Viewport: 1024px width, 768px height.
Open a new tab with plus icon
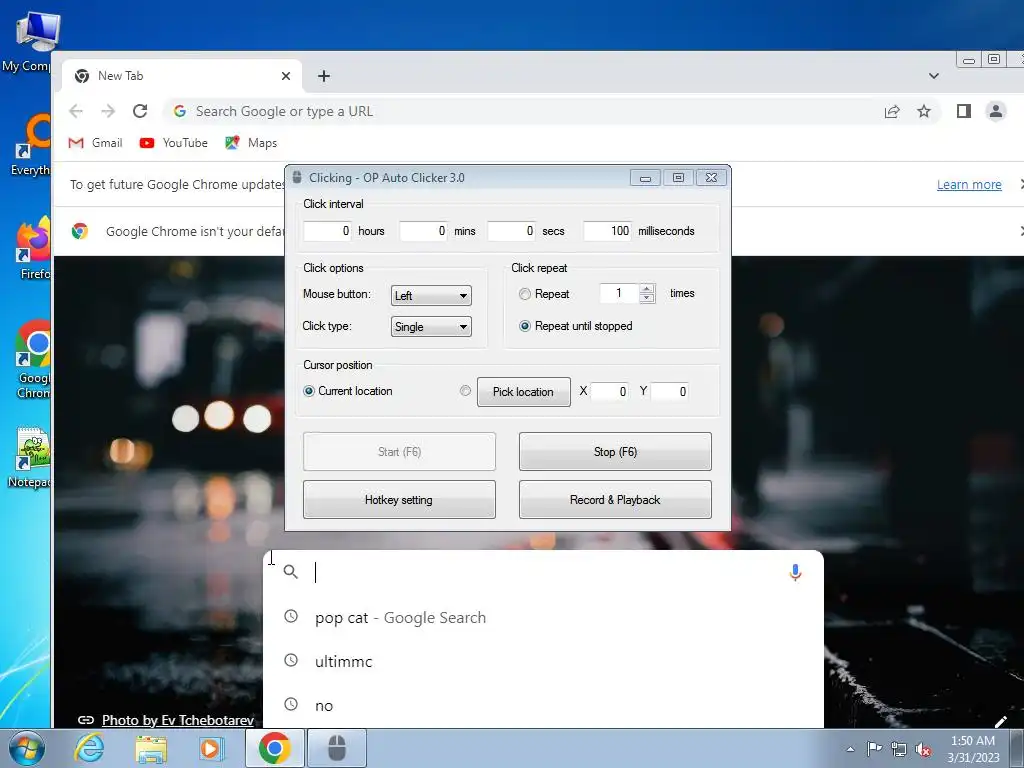pos(324,76)
